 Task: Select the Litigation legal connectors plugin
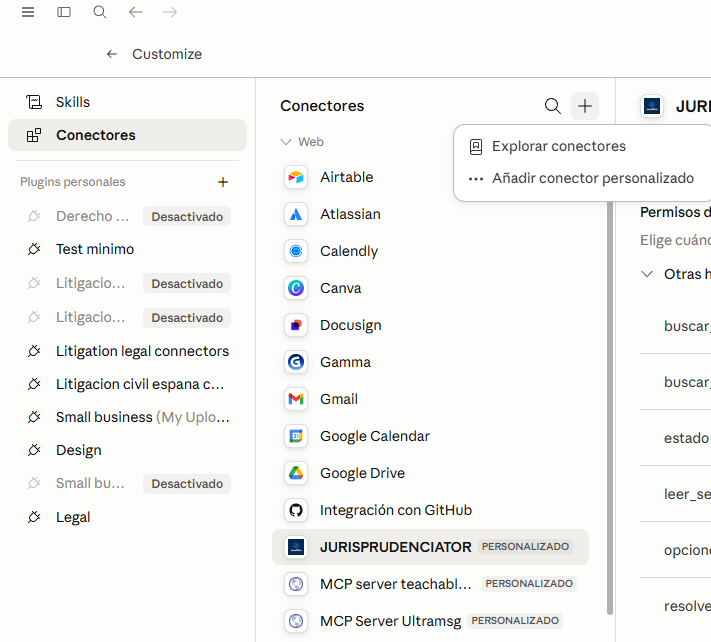pos(127,351)
